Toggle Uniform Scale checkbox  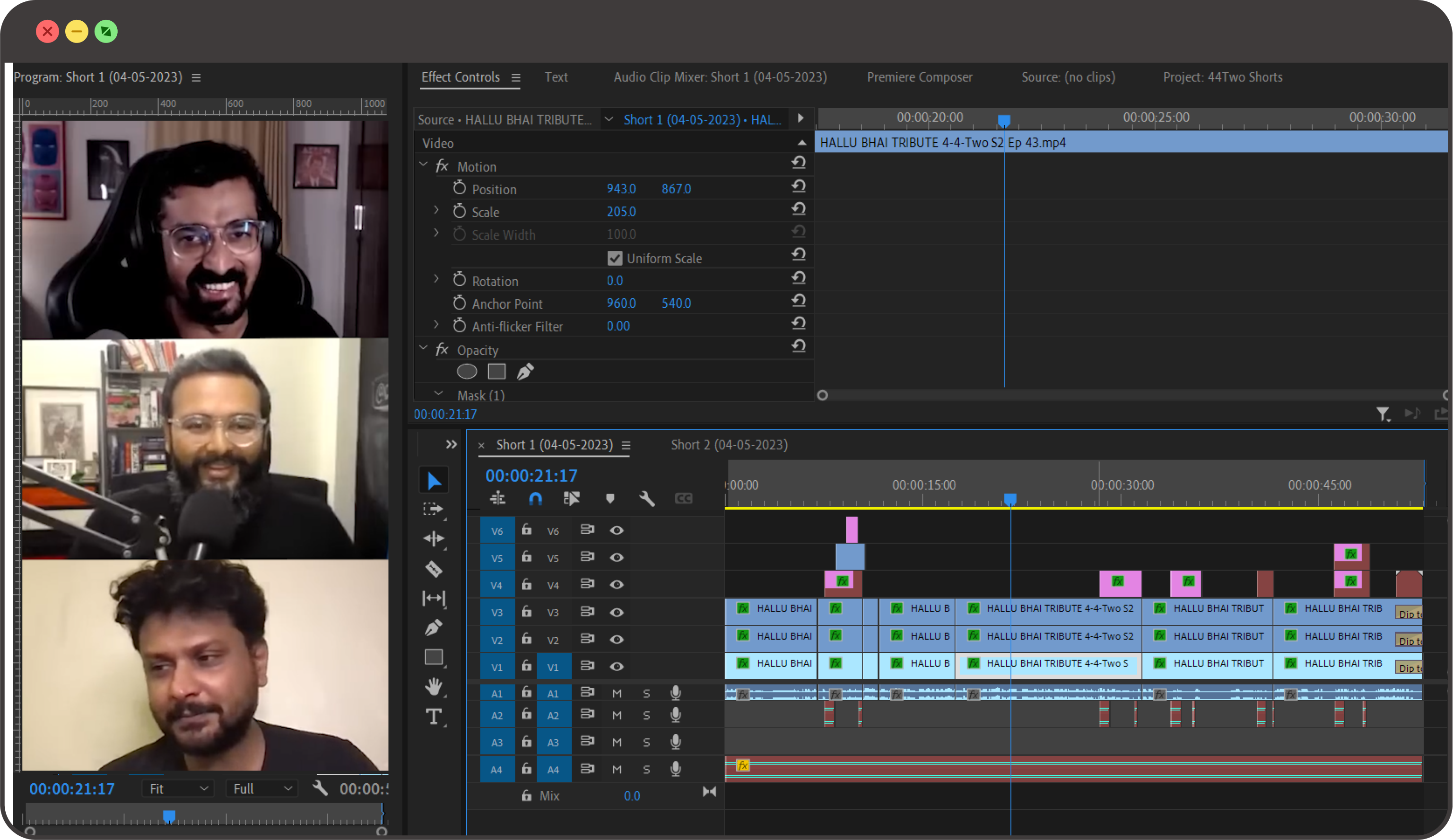(x=615, y=258)
